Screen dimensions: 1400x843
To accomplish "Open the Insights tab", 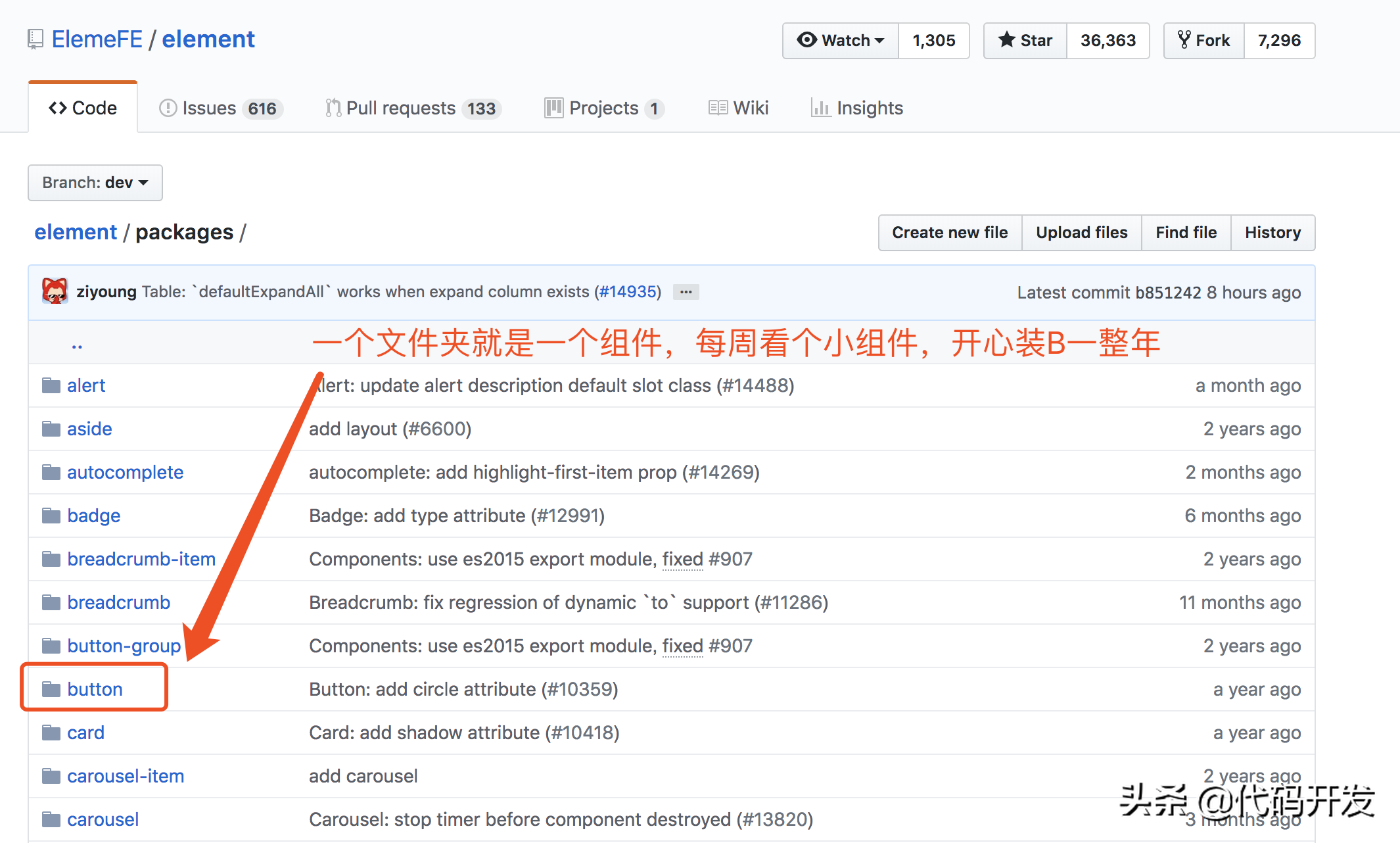I will tap(857, 108).
